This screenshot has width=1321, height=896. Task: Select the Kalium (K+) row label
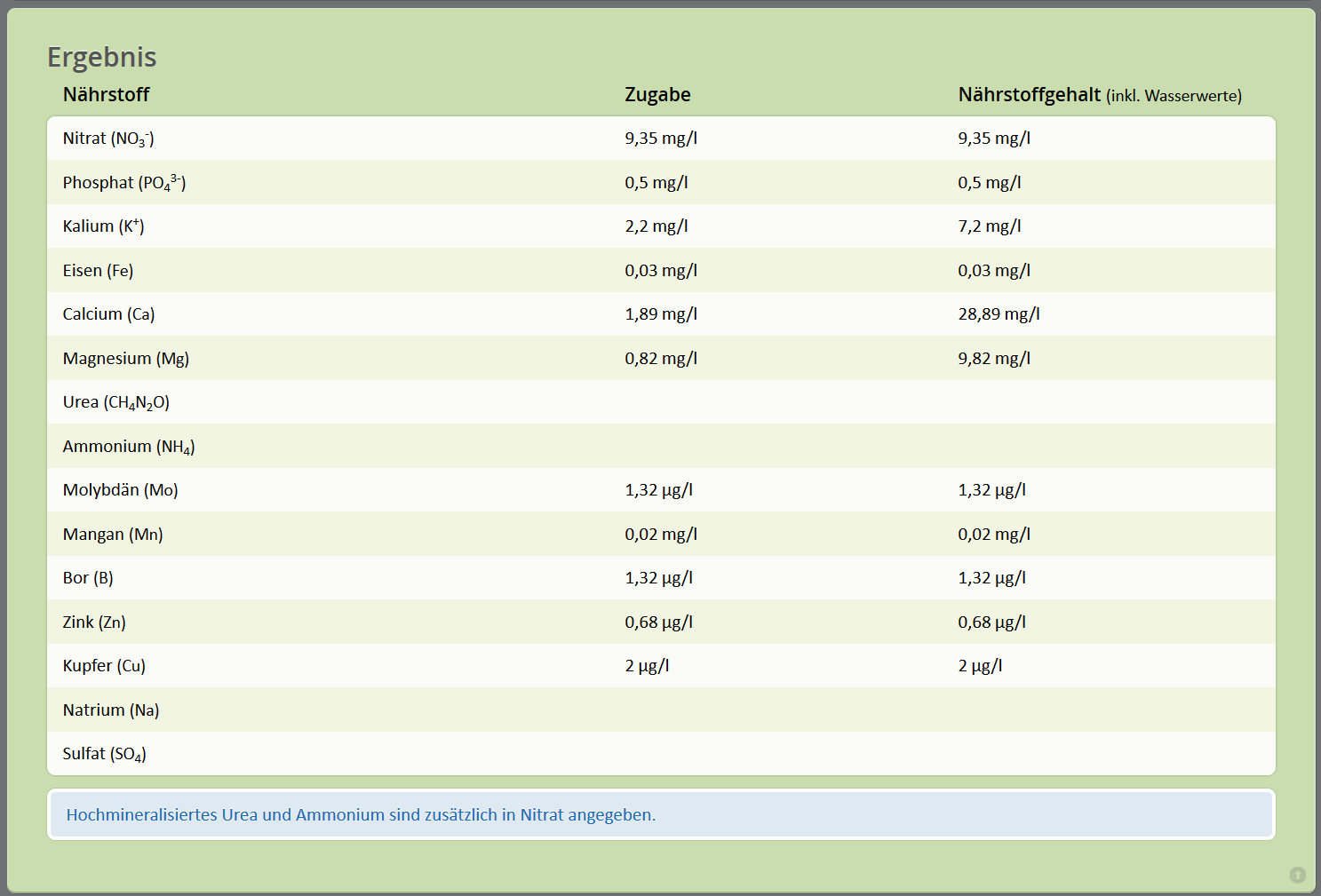point(103,226)
